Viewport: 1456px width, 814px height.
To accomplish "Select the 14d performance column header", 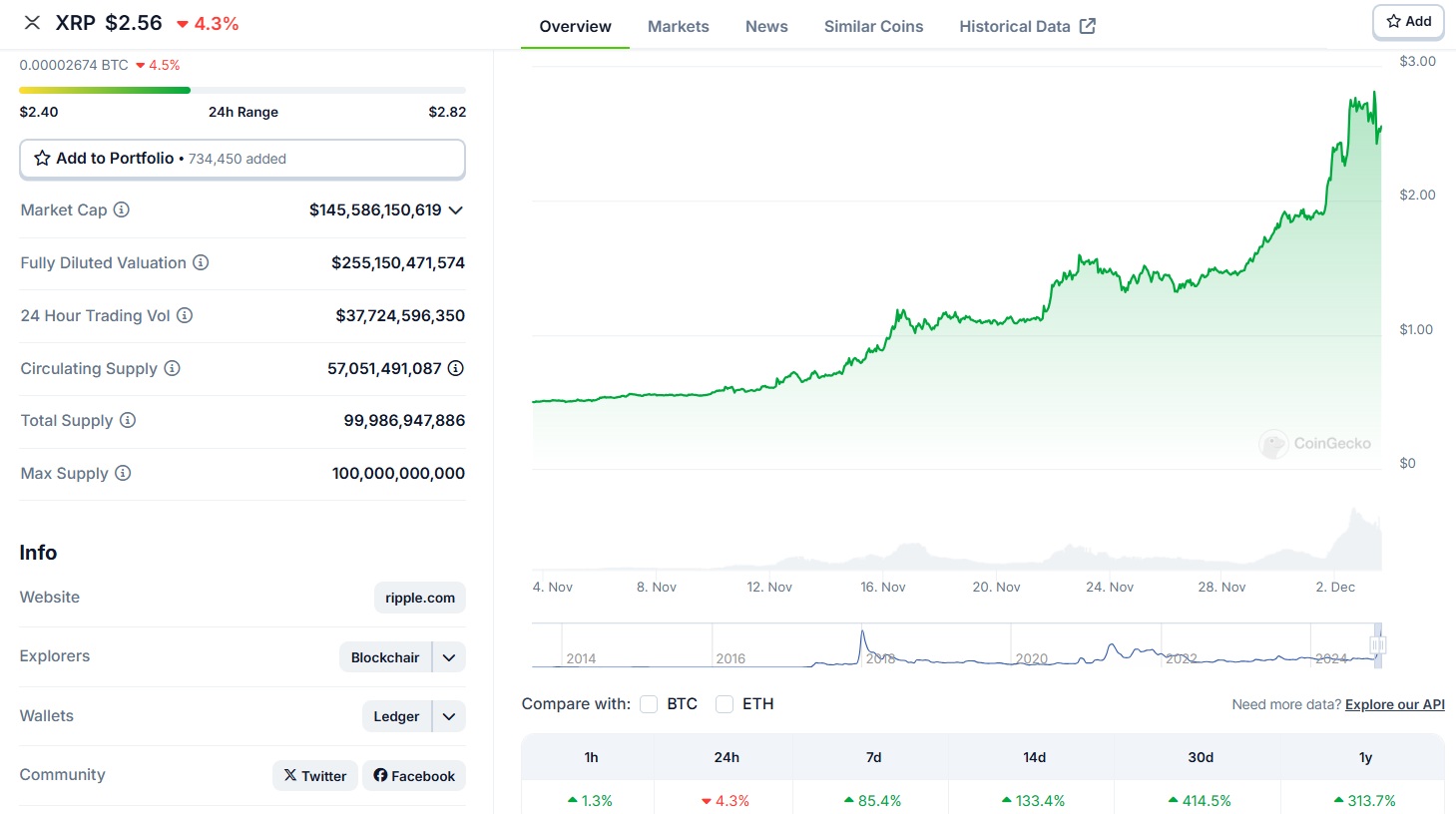I will pyautogui.click(x=1035, y=757).
